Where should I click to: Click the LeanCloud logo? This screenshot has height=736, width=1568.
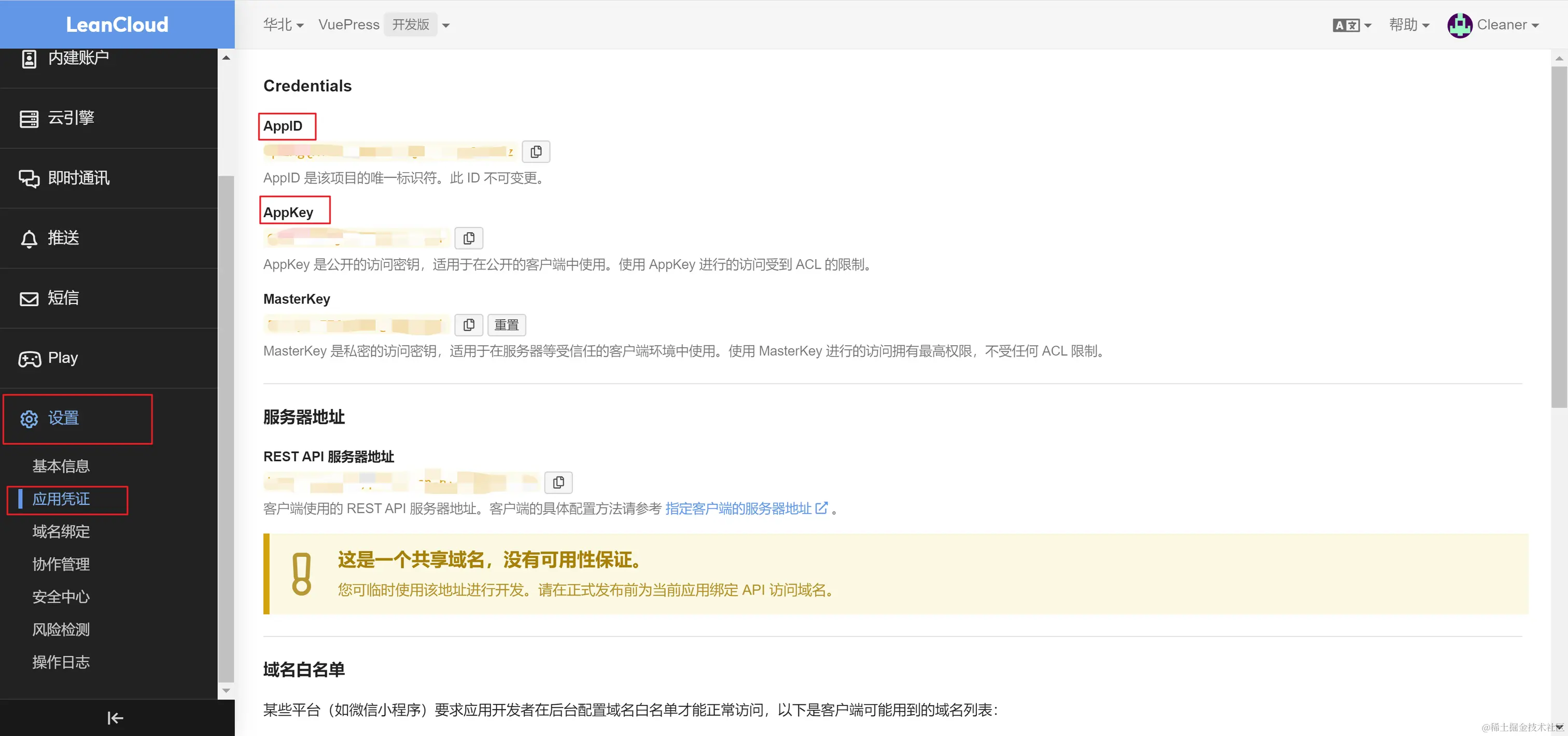117,24
